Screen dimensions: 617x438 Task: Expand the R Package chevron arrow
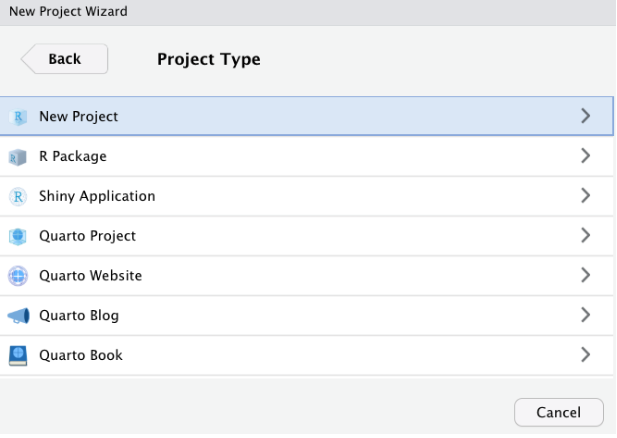(x=586, y=156)
